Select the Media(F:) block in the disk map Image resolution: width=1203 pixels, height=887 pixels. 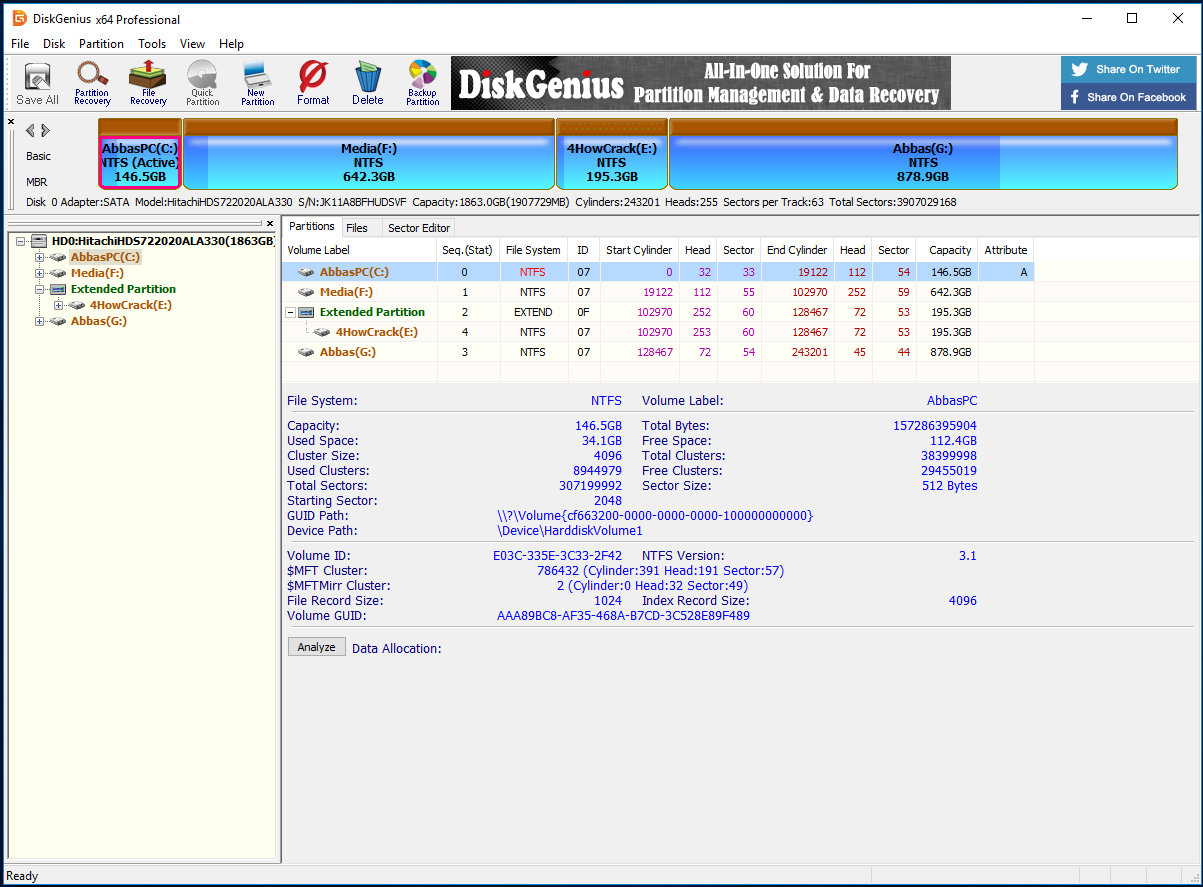369,153
